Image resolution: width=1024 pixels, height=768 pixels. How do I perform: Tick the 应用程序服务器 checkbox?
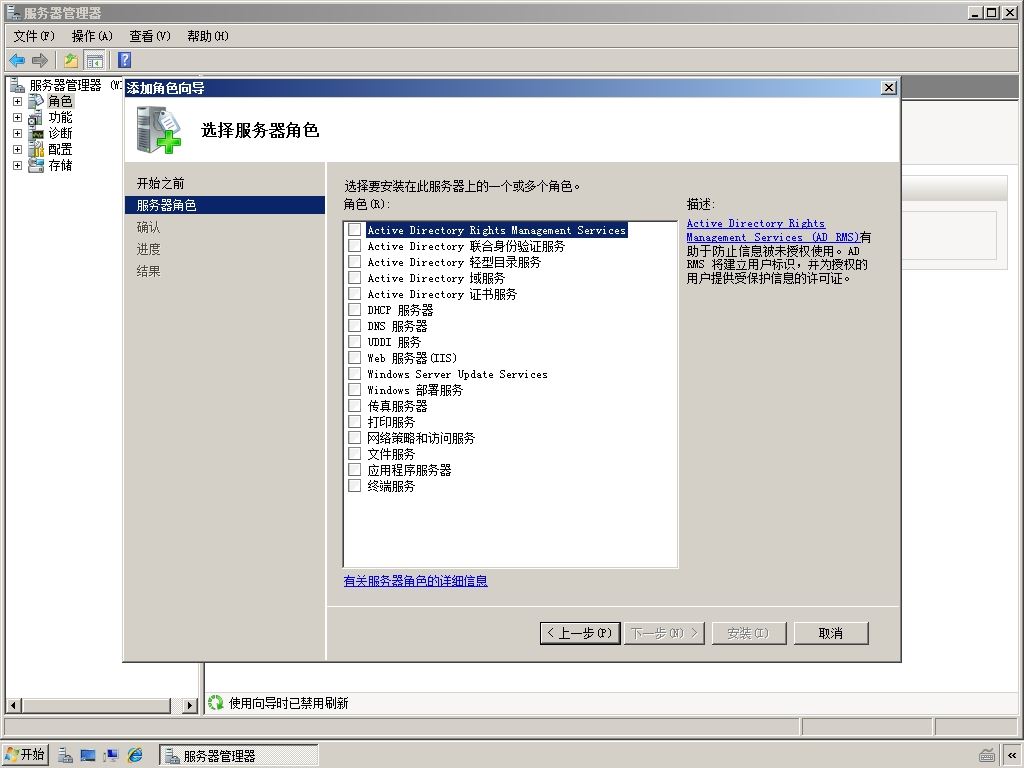point(355,470)
